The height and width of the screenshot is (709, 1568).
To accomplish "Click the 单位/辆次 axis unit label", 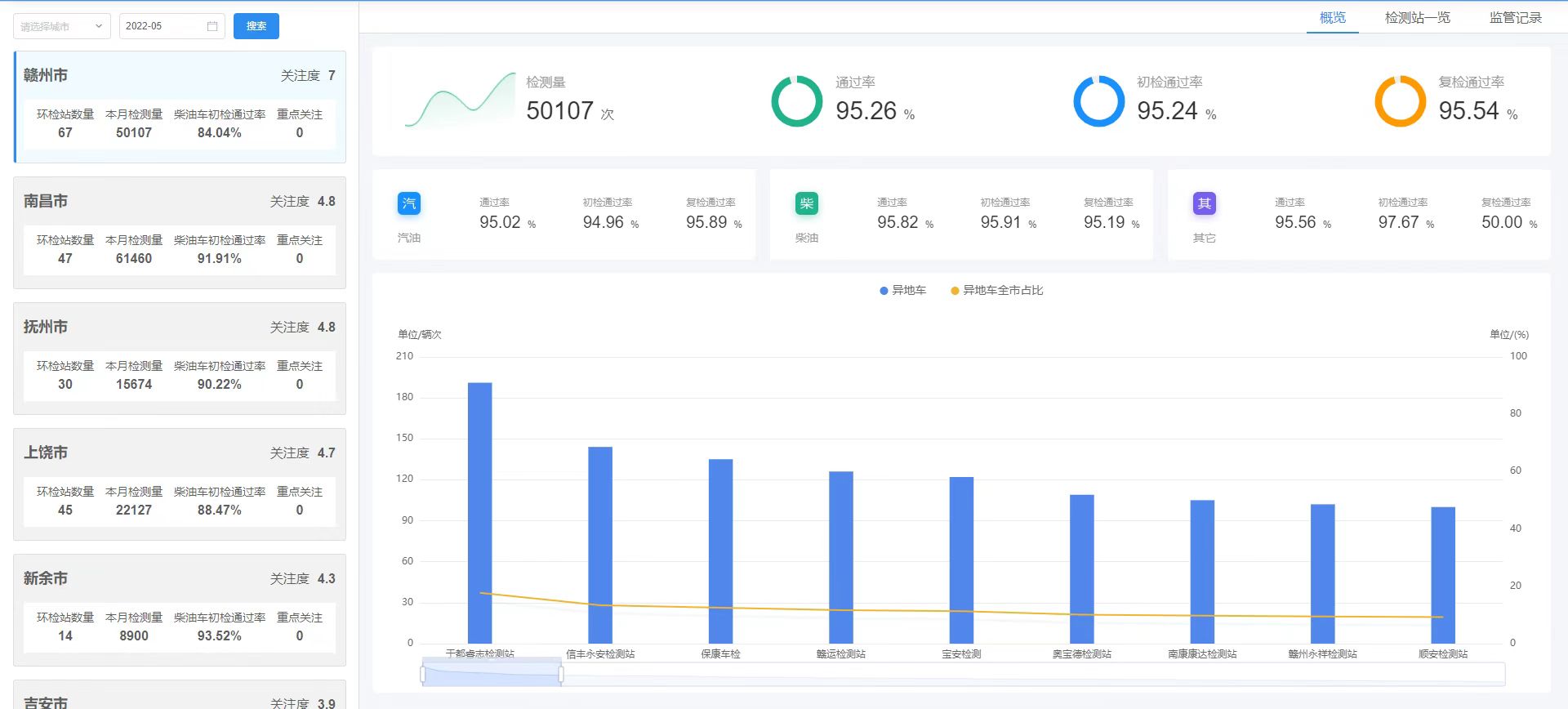I will click(420, 334).
